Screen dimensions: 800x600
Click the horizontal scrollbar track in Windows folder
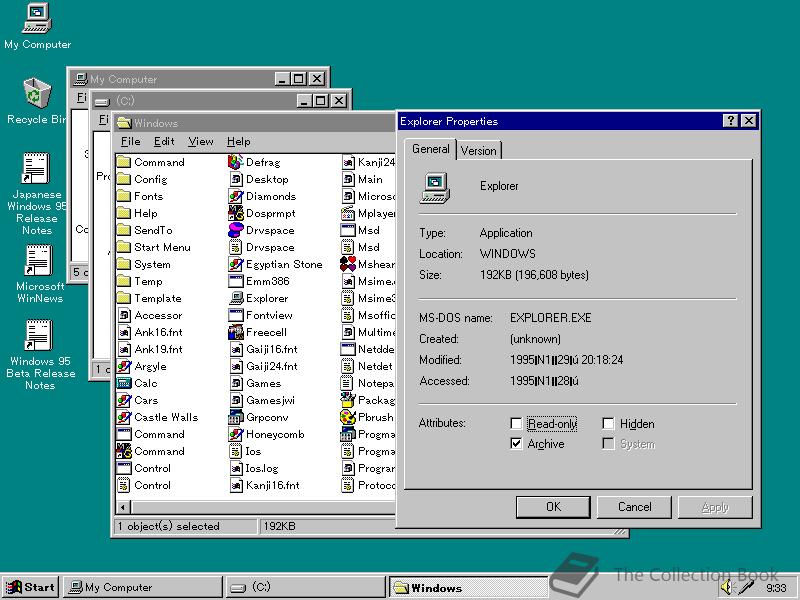tap(263, 507)
